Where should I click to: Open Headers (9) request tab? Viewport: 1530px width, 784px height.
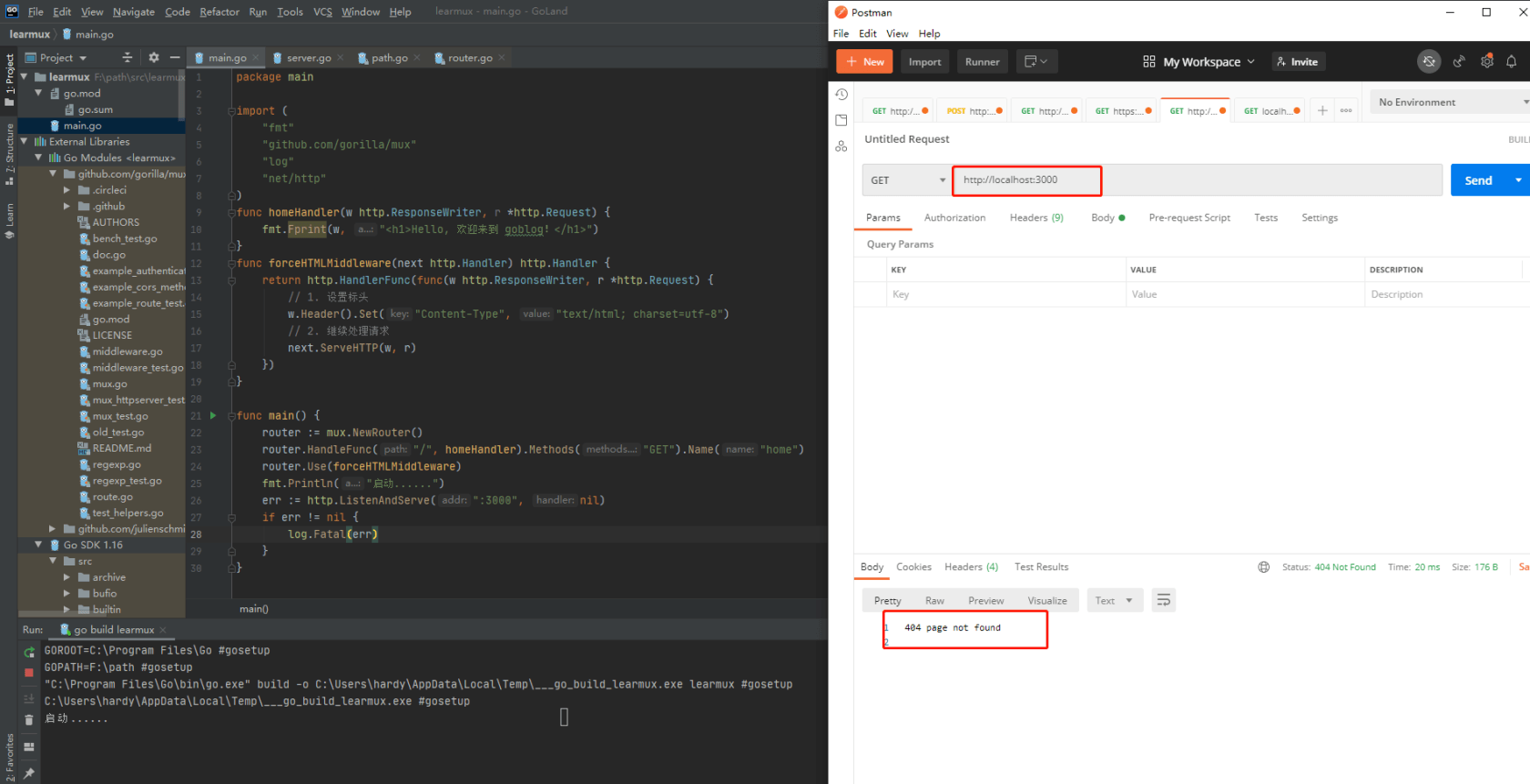[x=1036, y=218]
